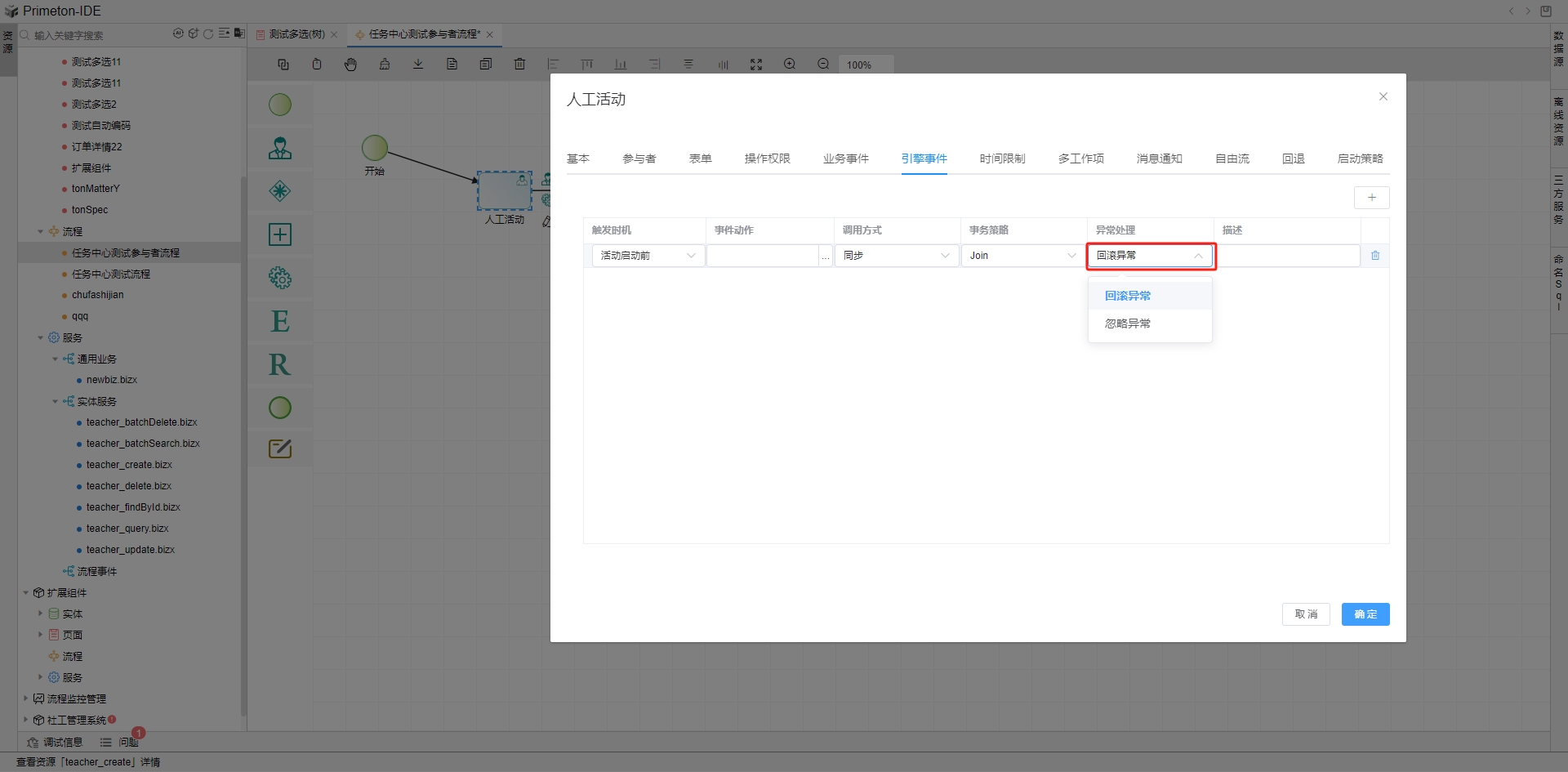
Task: Click the 描述 description input field
Action: [1287, 256]
